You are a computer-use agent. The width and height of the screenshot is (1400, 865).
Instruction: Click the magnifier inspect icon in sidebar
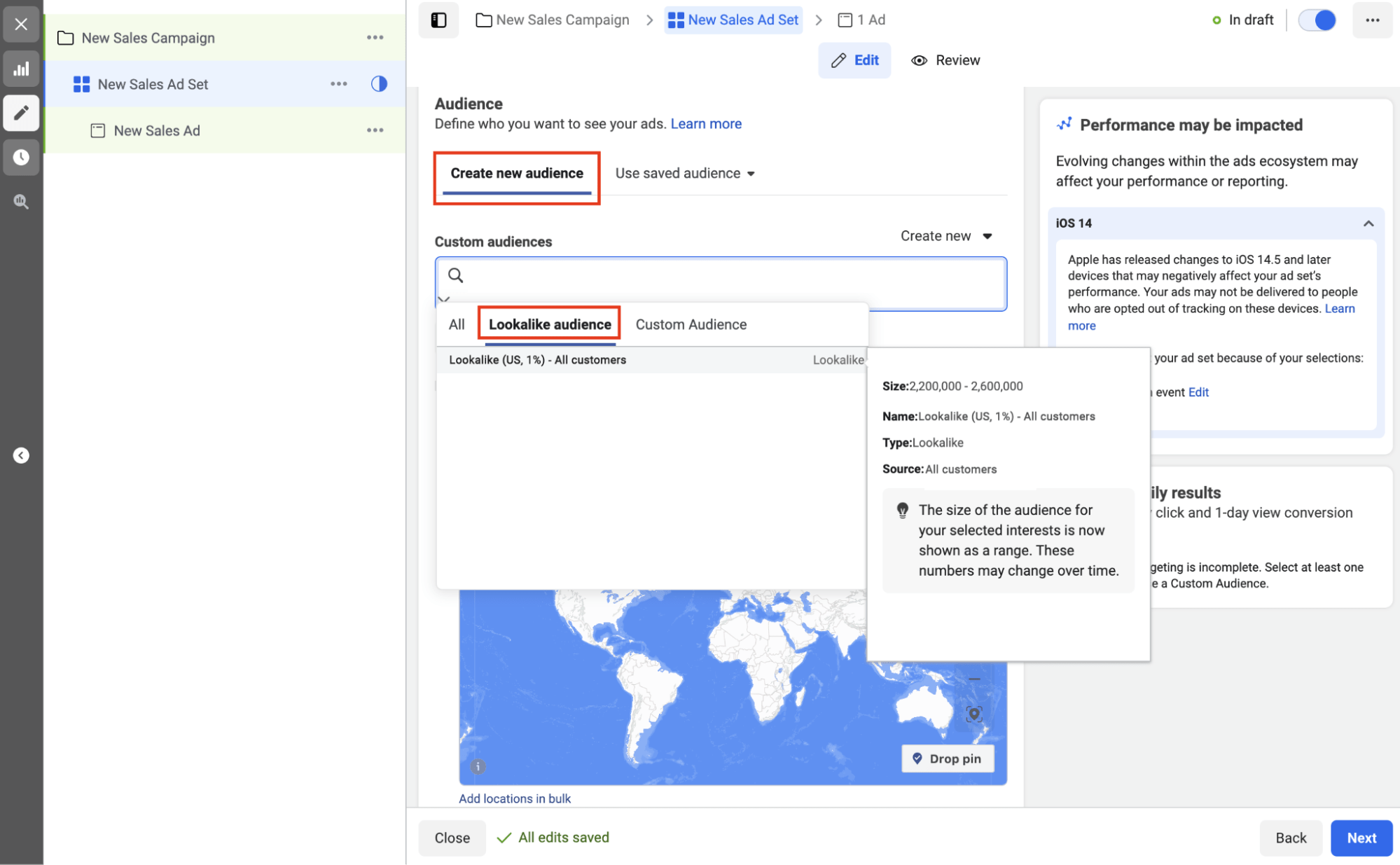tap(21, 202)
